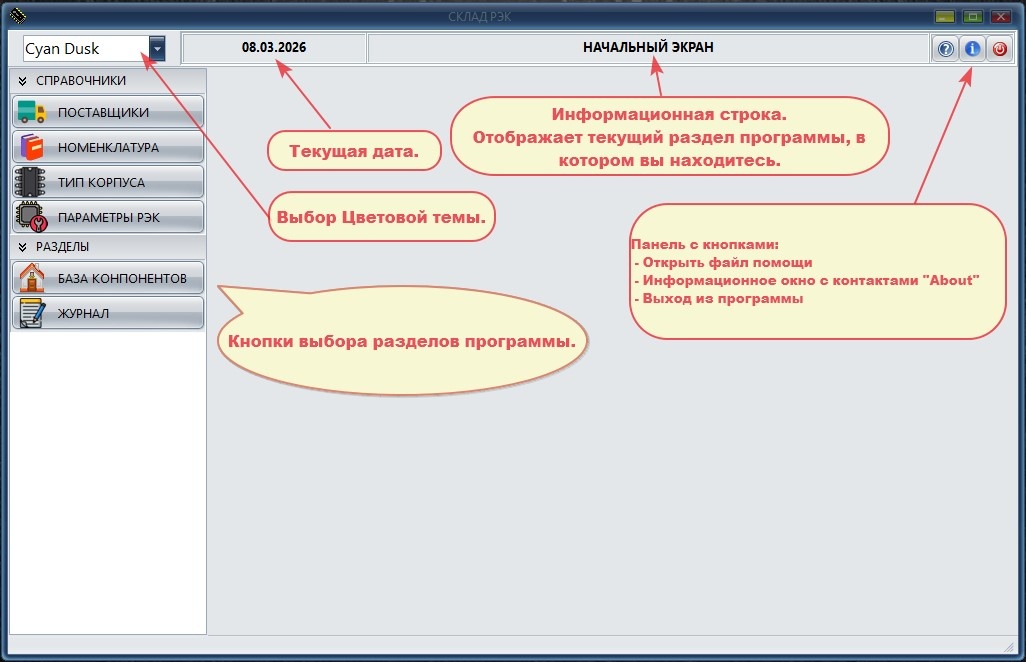Collapse the РАЗДЕЛЫ section chevron

pyautogui.click(x=22, y=247)
